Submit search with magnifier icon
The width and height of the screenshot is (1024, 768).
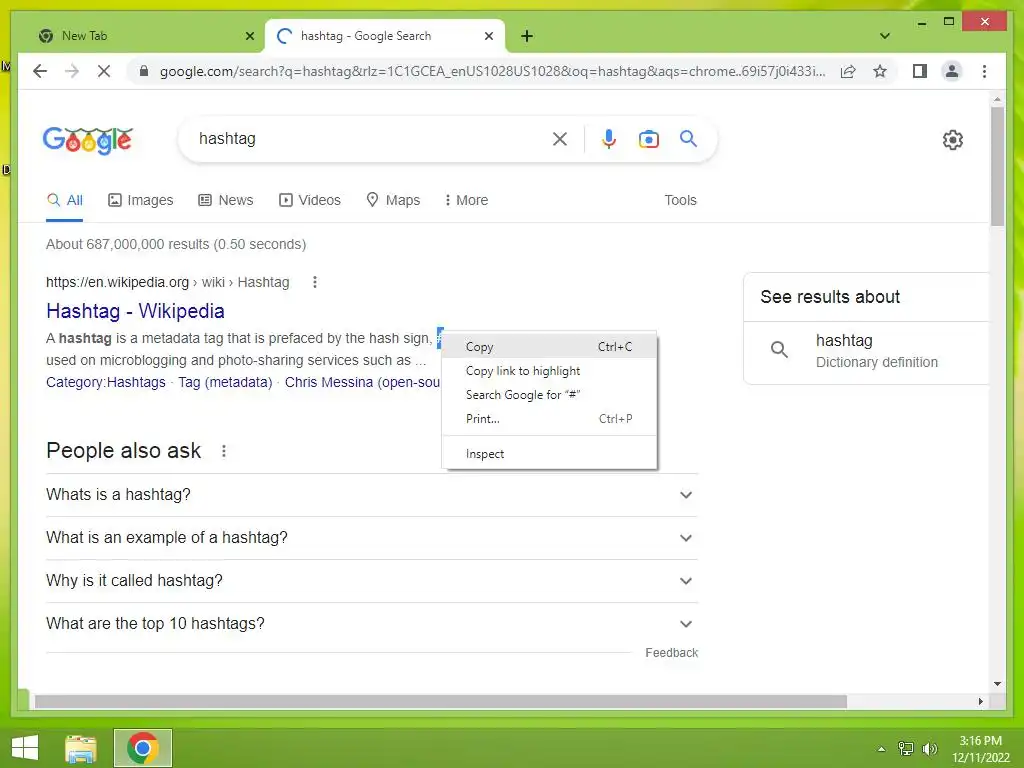coord(688,138)
